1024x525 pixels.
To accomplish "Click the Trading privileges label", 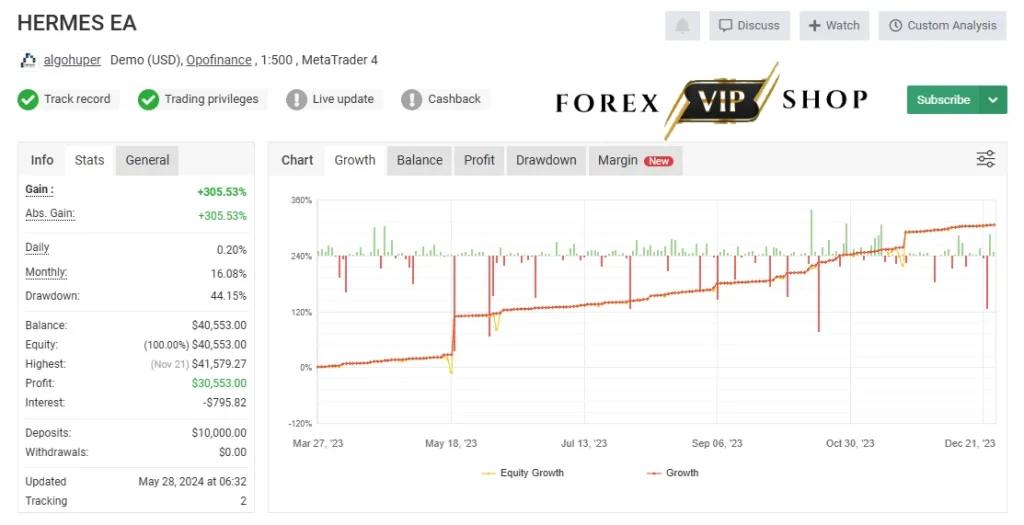I will [211, 99].
